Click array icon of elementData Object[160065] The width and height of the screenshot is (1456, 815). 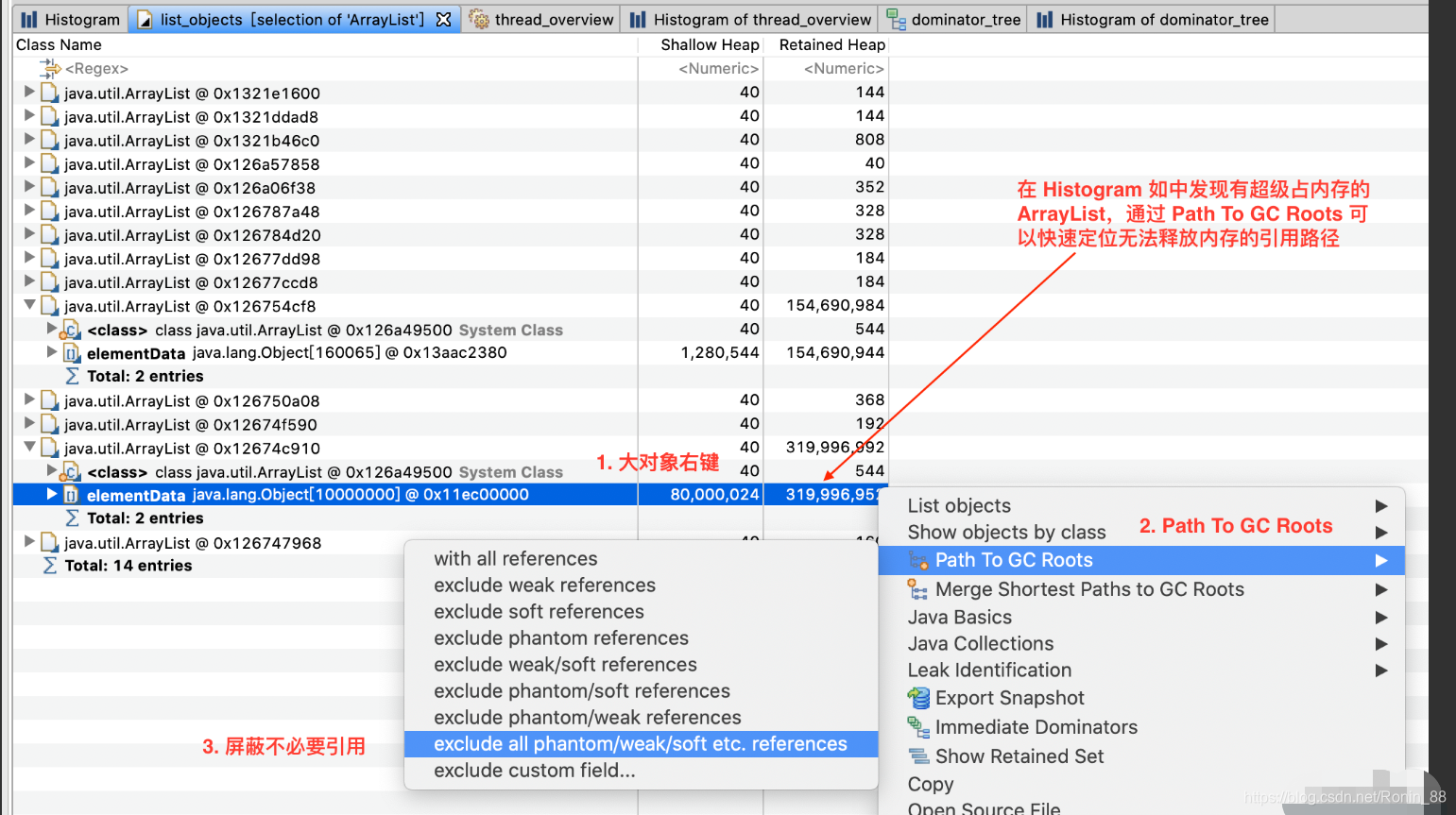click(x=71, y=352)
